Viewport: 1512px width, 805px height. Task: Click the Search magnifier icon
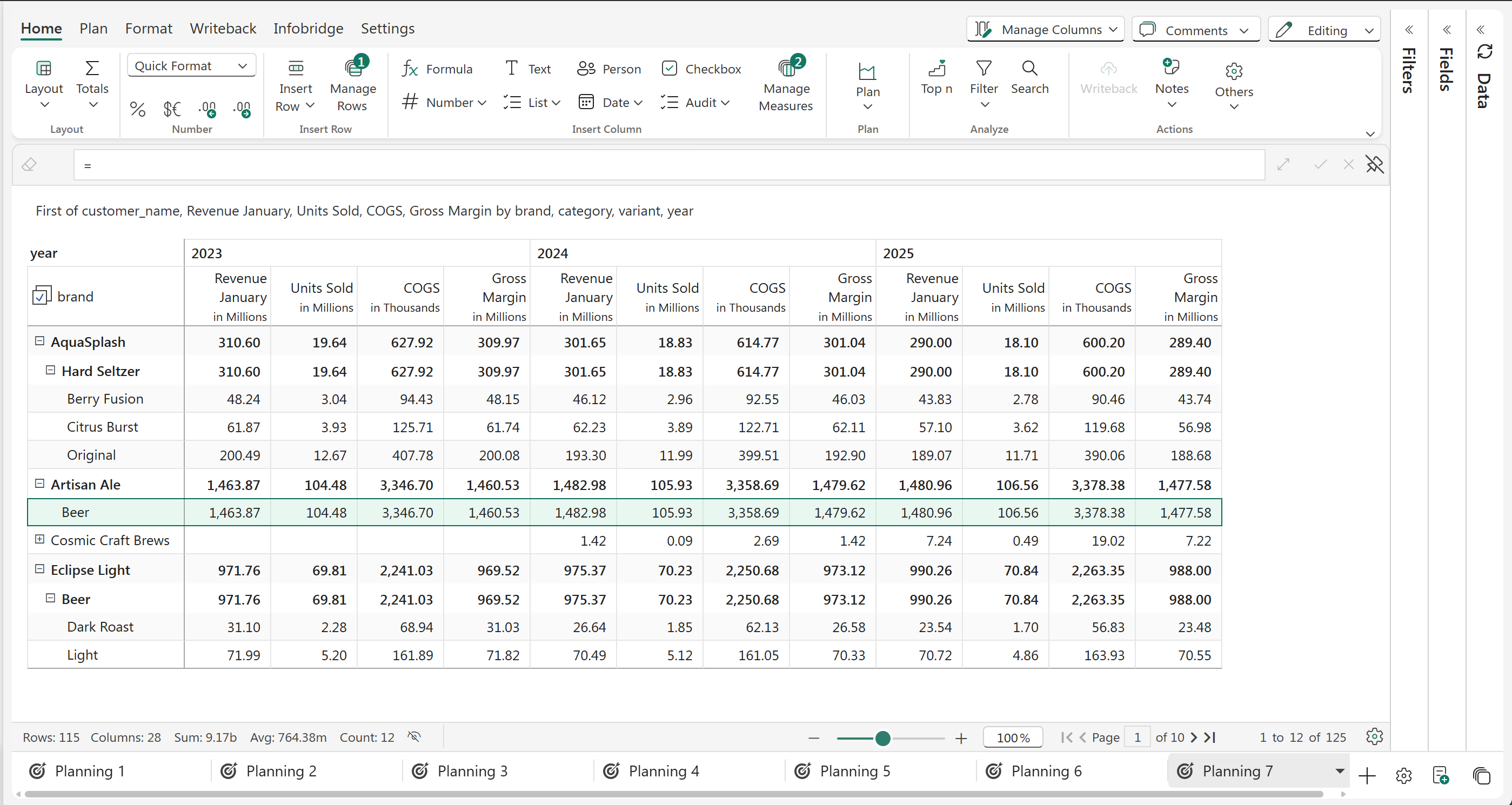[1029, 69]
